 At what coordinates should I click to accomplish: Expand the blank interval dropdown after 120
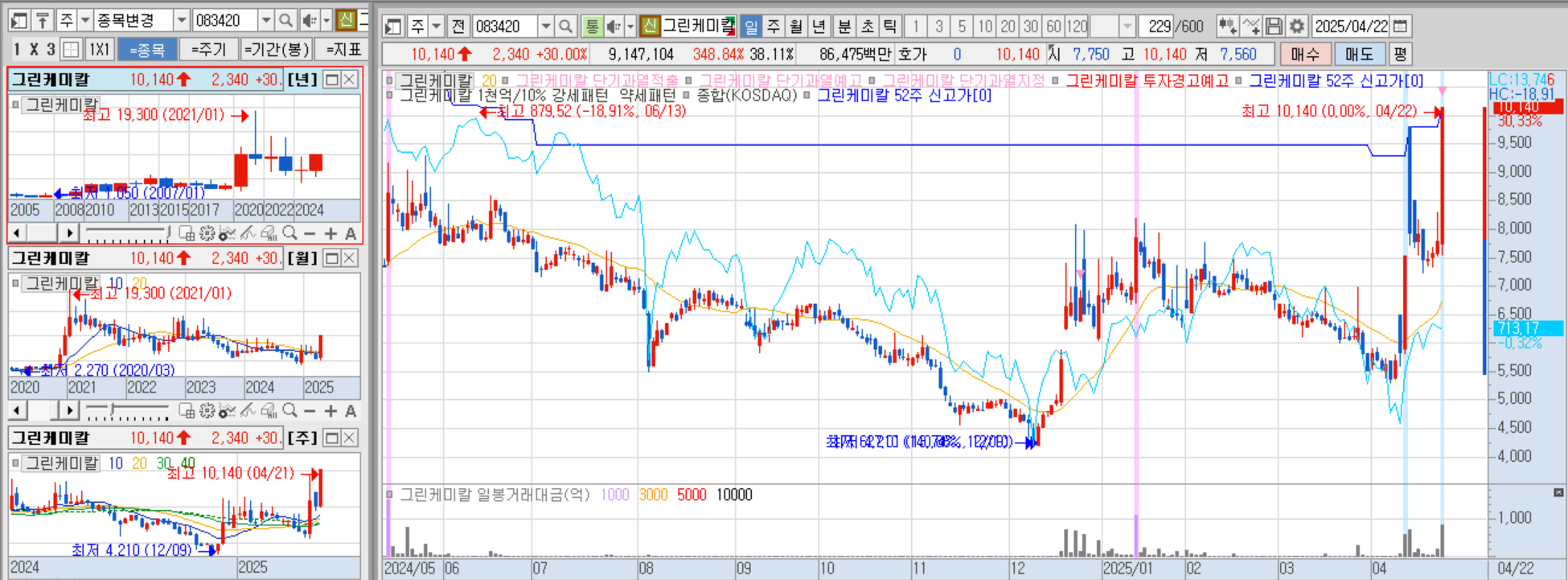[1127, 27]
